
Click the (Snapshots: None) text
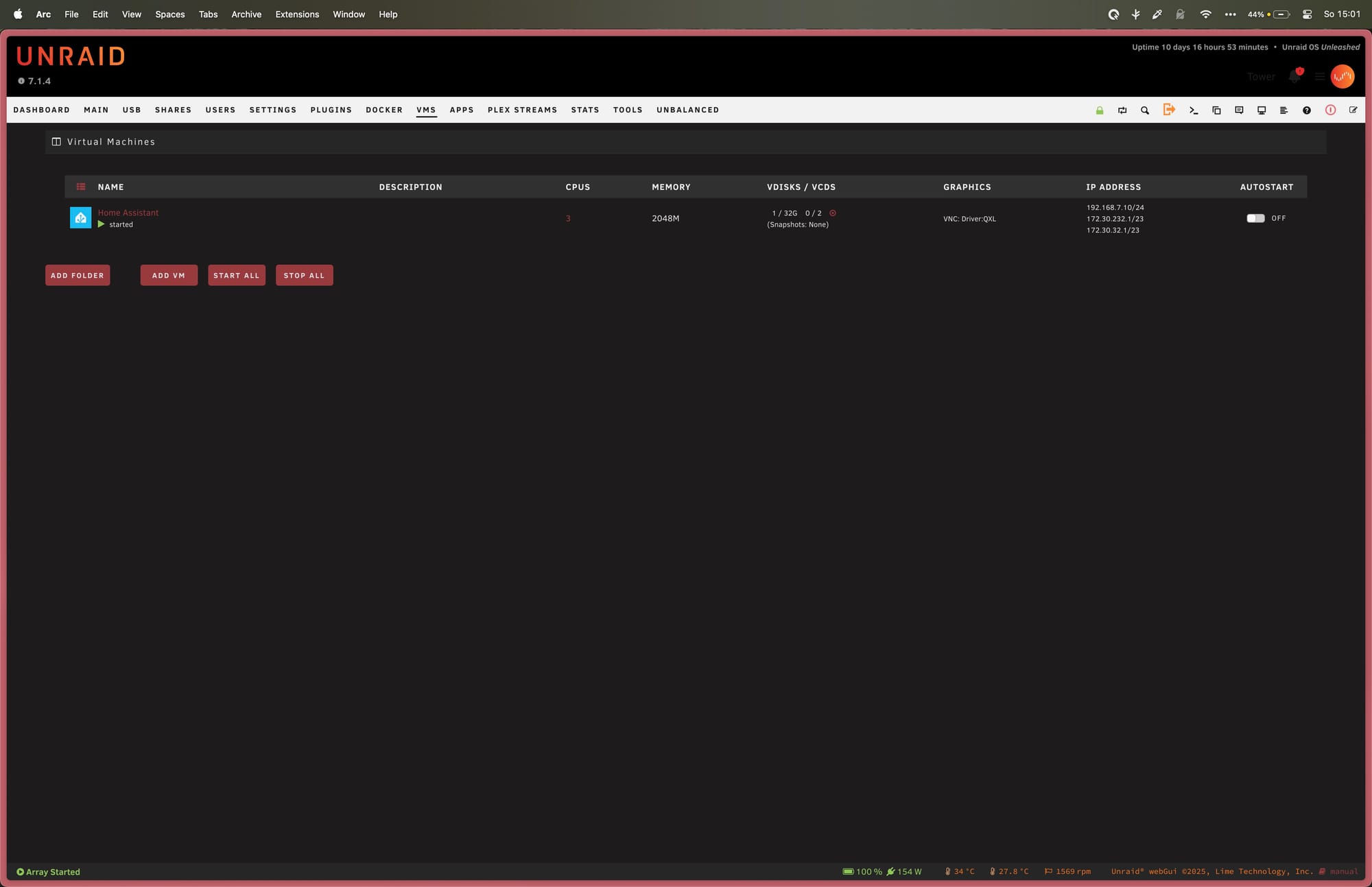(x=798, y=224)
